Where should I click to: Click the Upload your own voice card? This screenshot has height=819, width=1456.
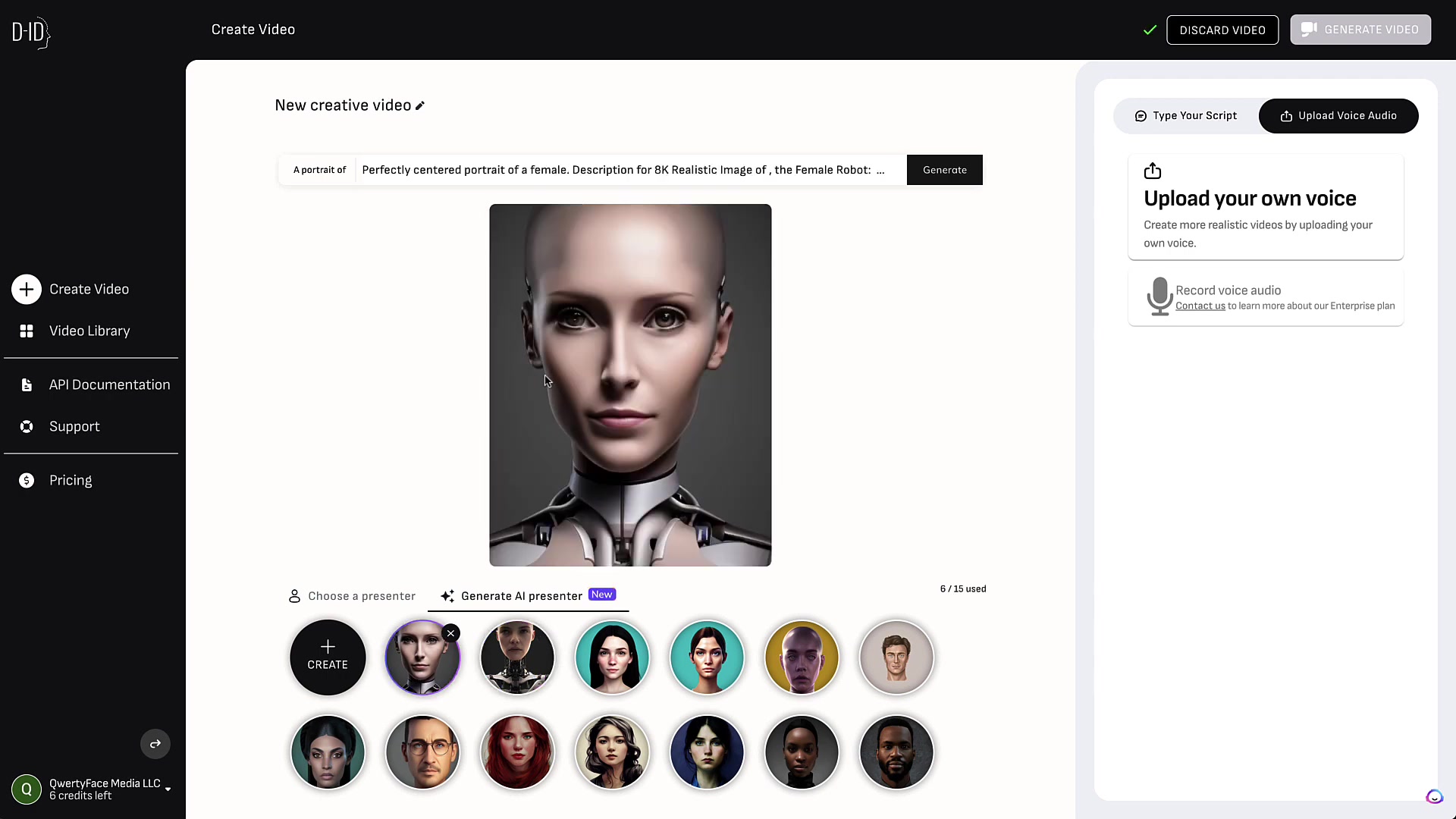(x=1266, y=207)
